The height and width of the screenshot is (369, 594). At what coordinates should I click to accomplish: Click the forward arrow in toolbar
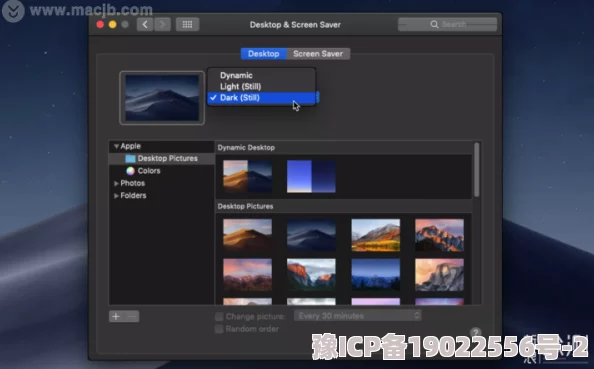pos(162,25)
